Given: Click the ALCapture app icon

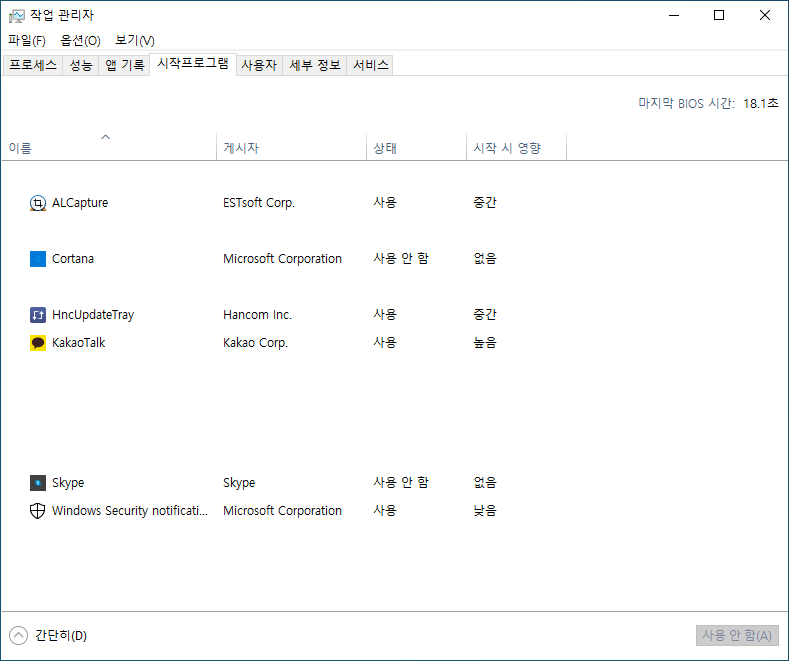Looking at the screenshot, I should click(38, 203).
